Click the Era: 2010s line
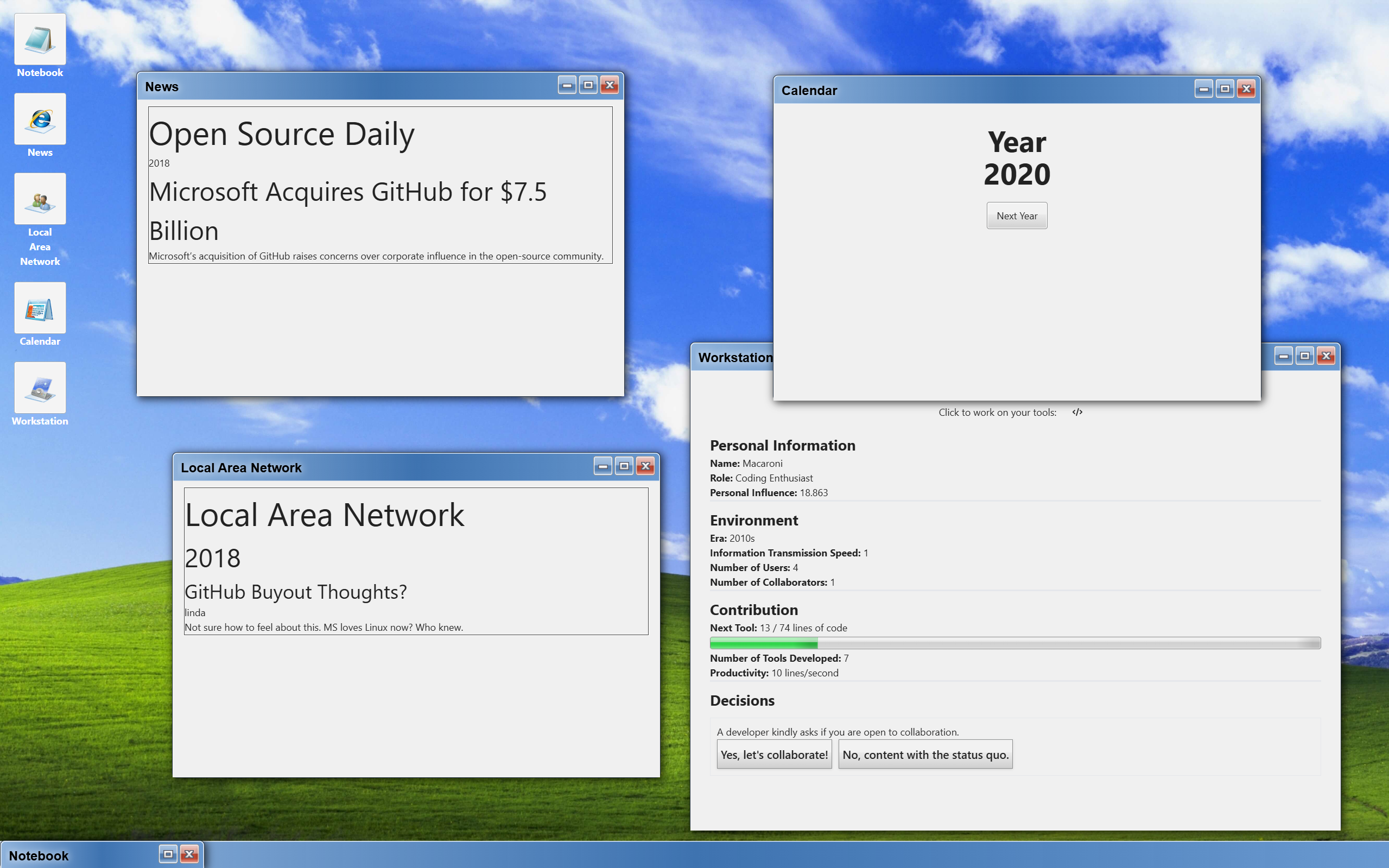Viewport: 1389px width, 868px height. [x=732, y=538]
